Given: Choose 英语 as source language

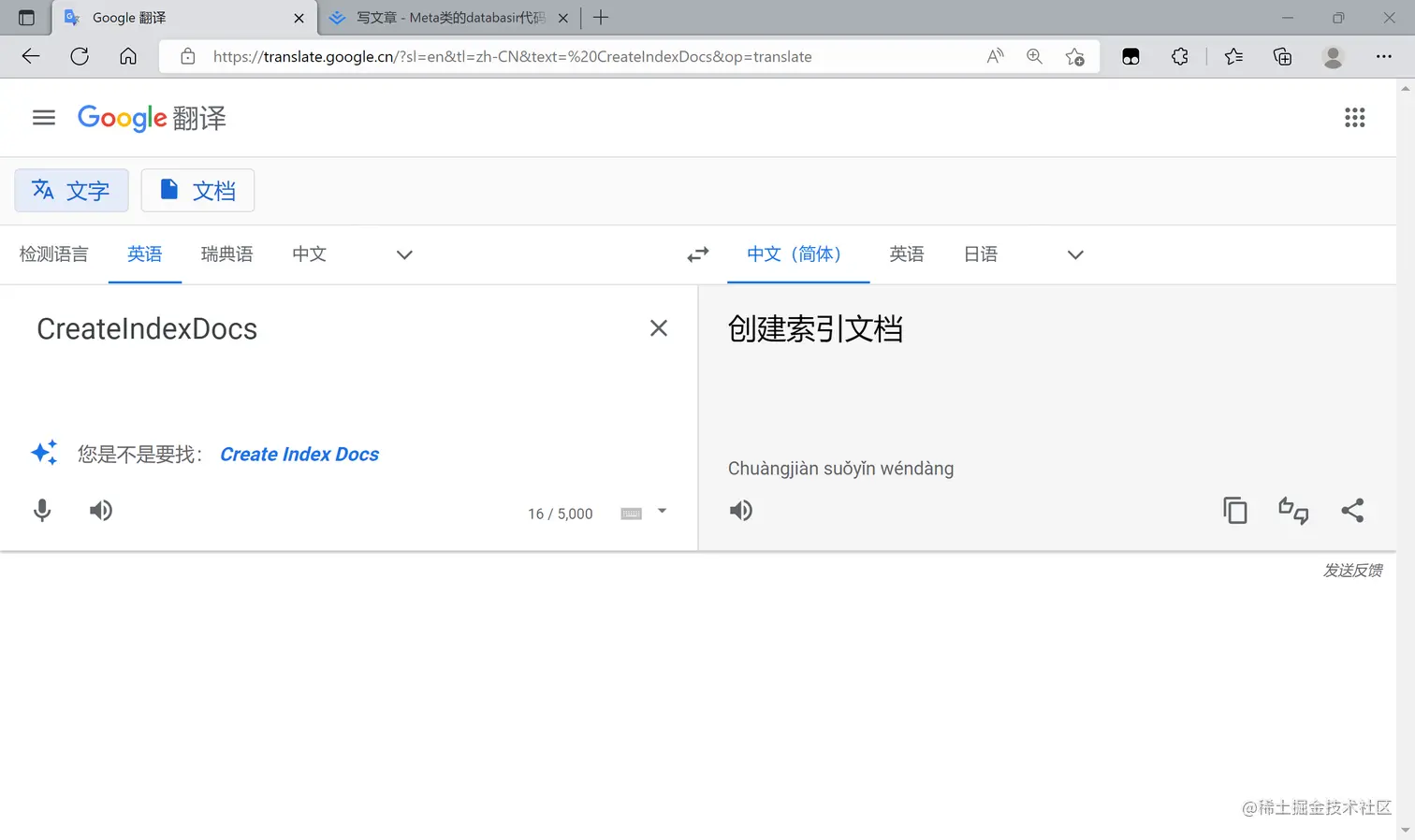Looking at the screenshot, I should click(145, 254).
